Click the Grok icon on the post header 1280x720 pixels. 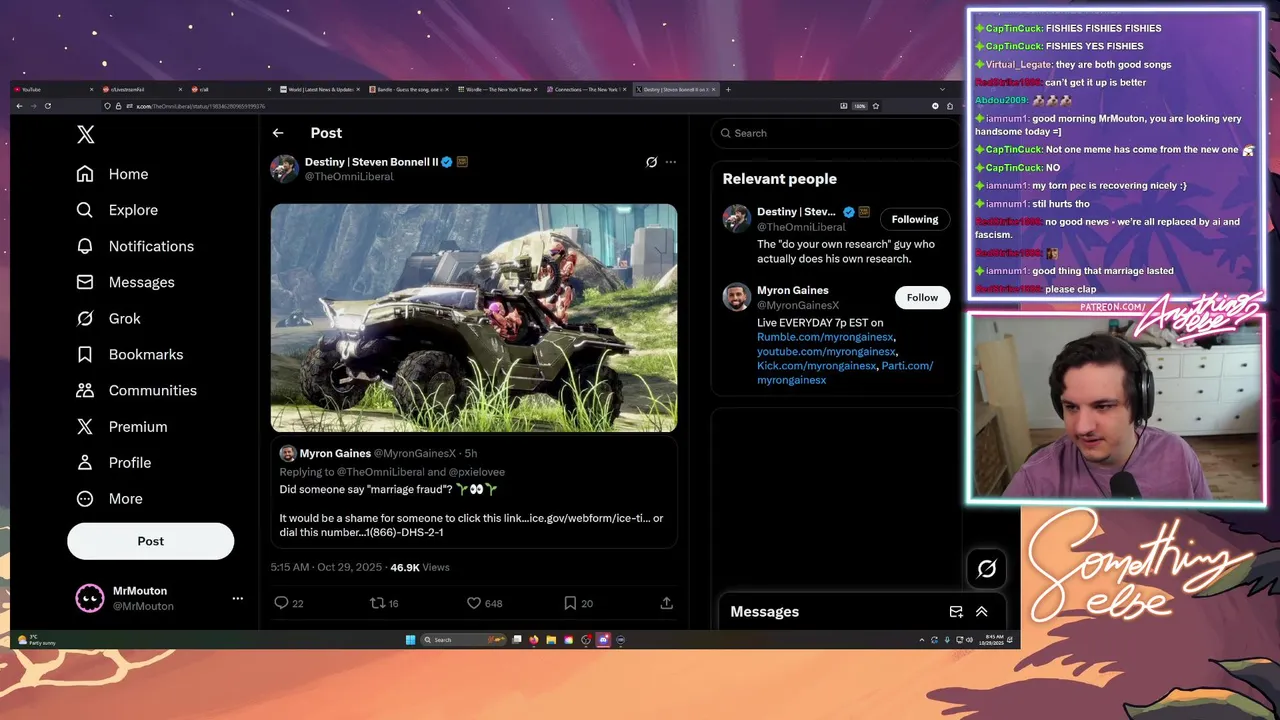(651, 162)
